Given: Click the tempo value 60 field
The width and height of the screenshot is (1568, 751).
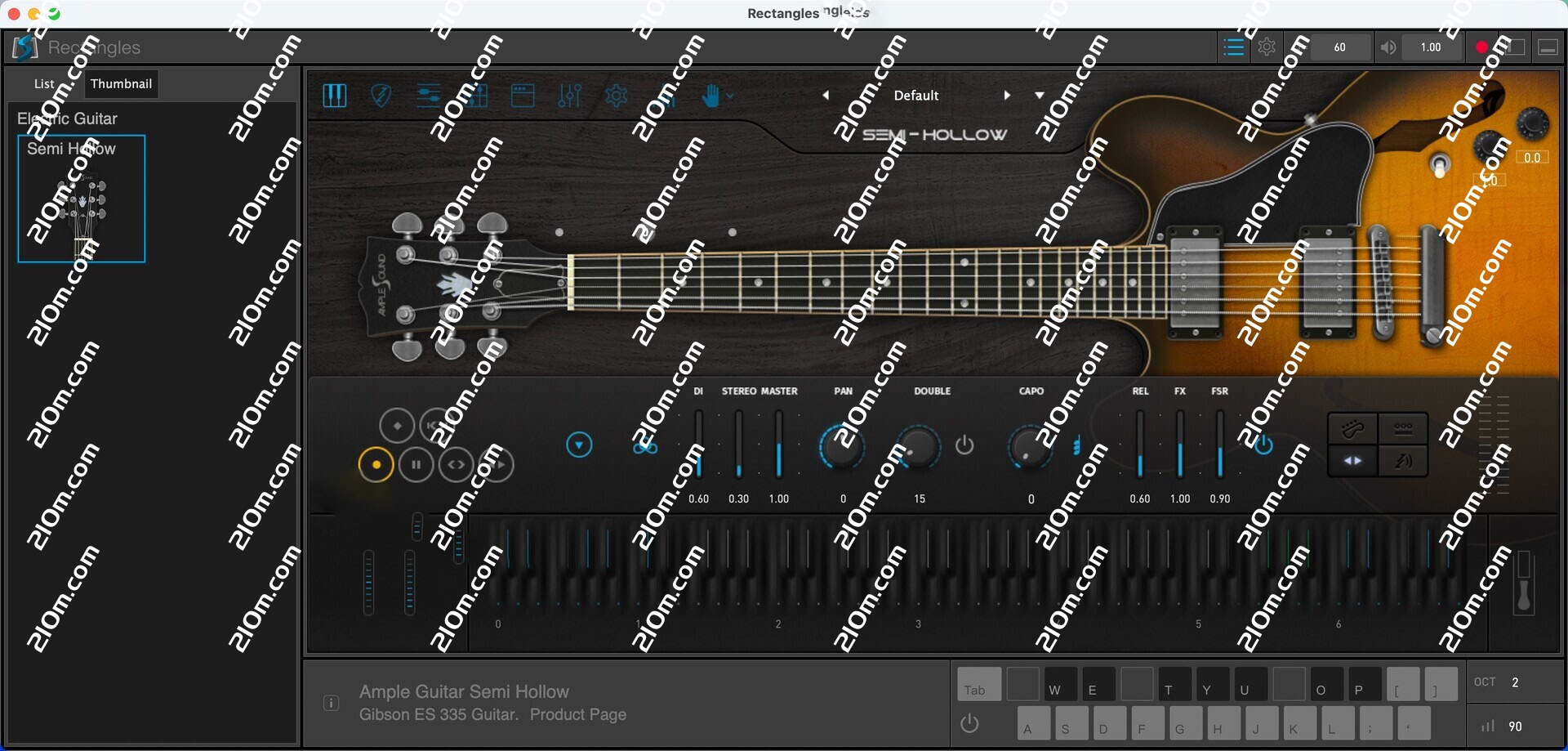Looking at the screenshot, I should pyautogui.click(x=1339, y=47).
